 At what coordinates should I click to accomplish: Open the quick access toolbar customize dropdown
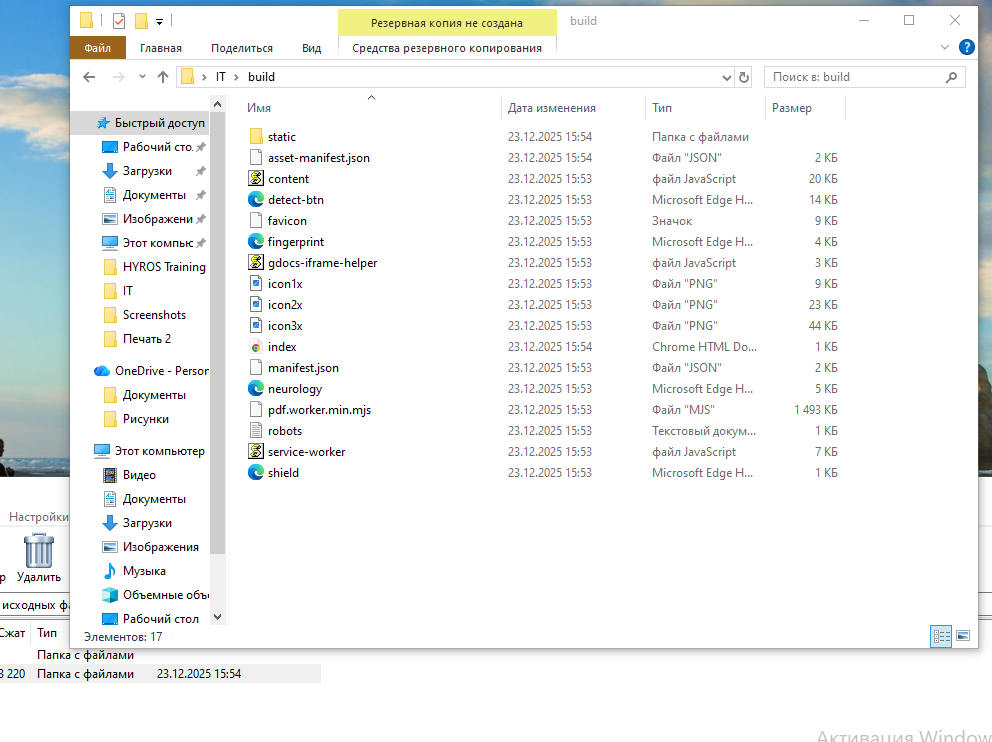[159, 22]
